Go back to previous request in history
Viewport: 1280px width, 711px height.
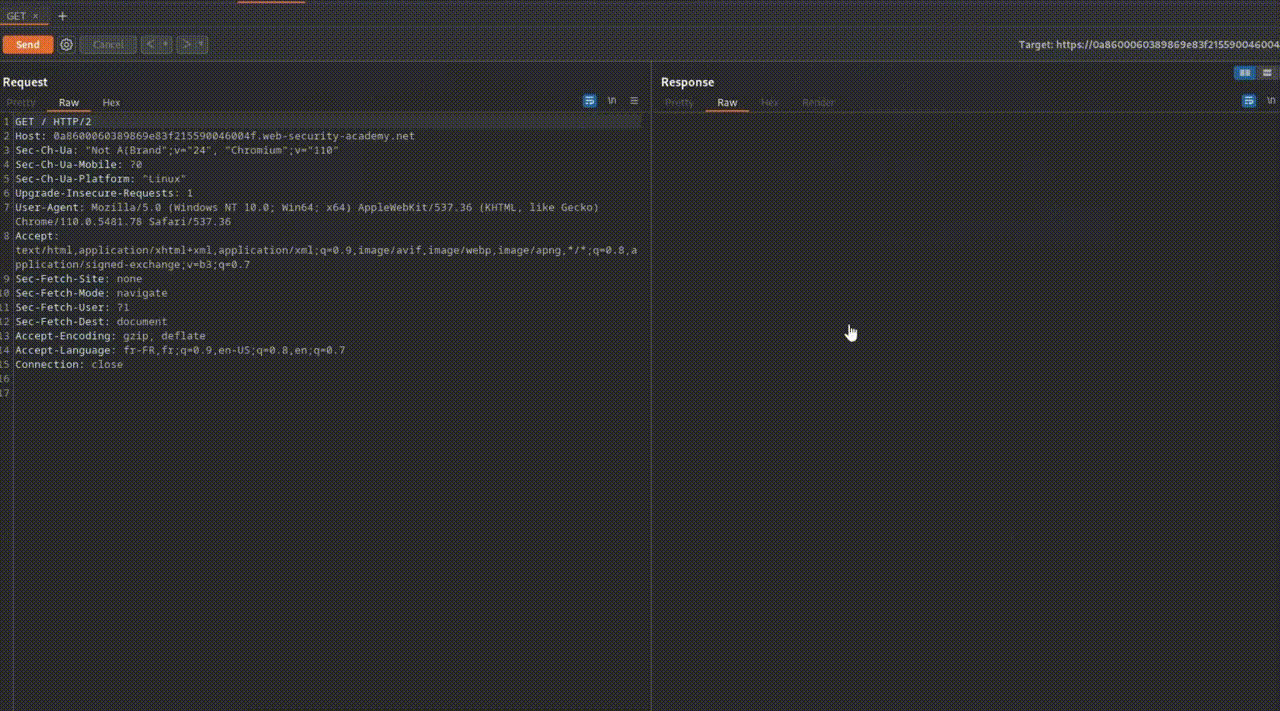[149, 44]
